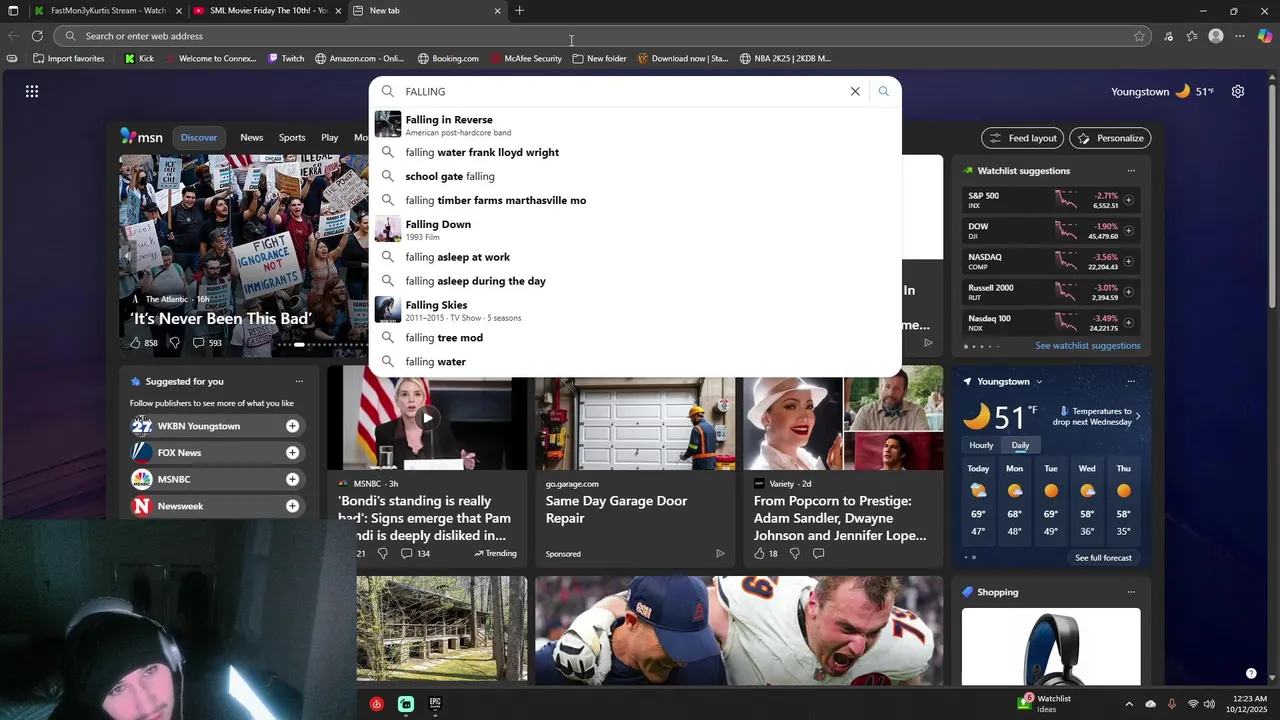Screen dimensions: 1280x720
Task: Open a new tab with plus button
Action: (519, 11)
